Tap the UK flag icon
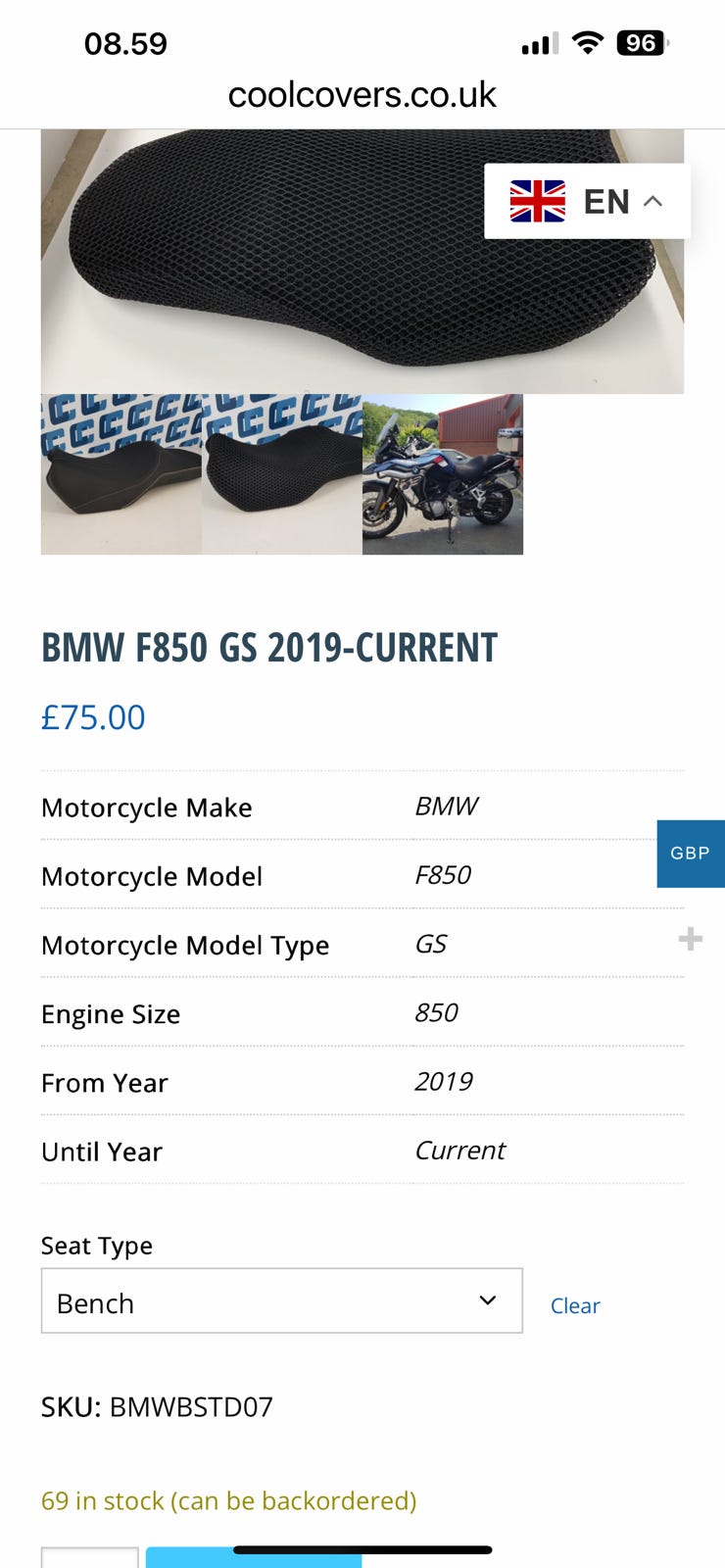Viewport: 725px width, 1568px height. (x=537, y=201)
